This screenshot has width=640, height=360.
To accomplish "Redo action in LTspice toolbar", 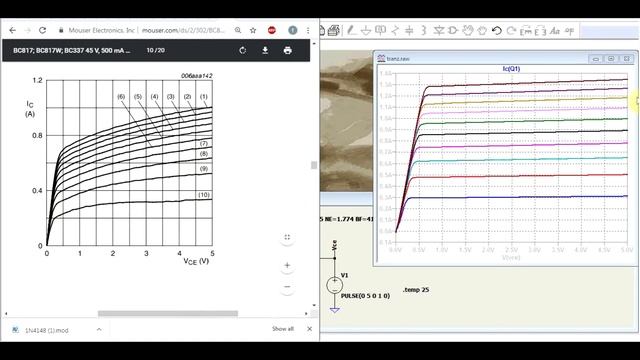I will point(511,30).
